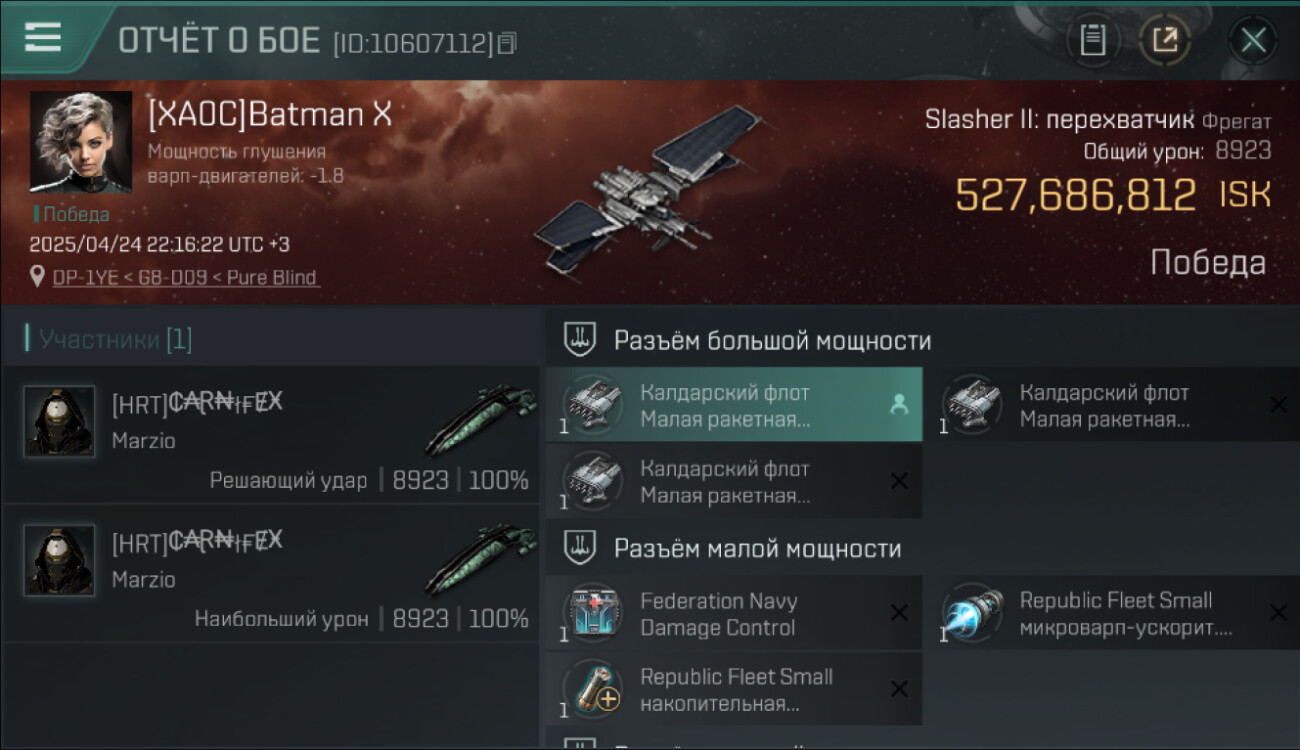Toggle X mark on third Калдарский флот launcher
The image size is (1300, 750).
tap(899, 481)
